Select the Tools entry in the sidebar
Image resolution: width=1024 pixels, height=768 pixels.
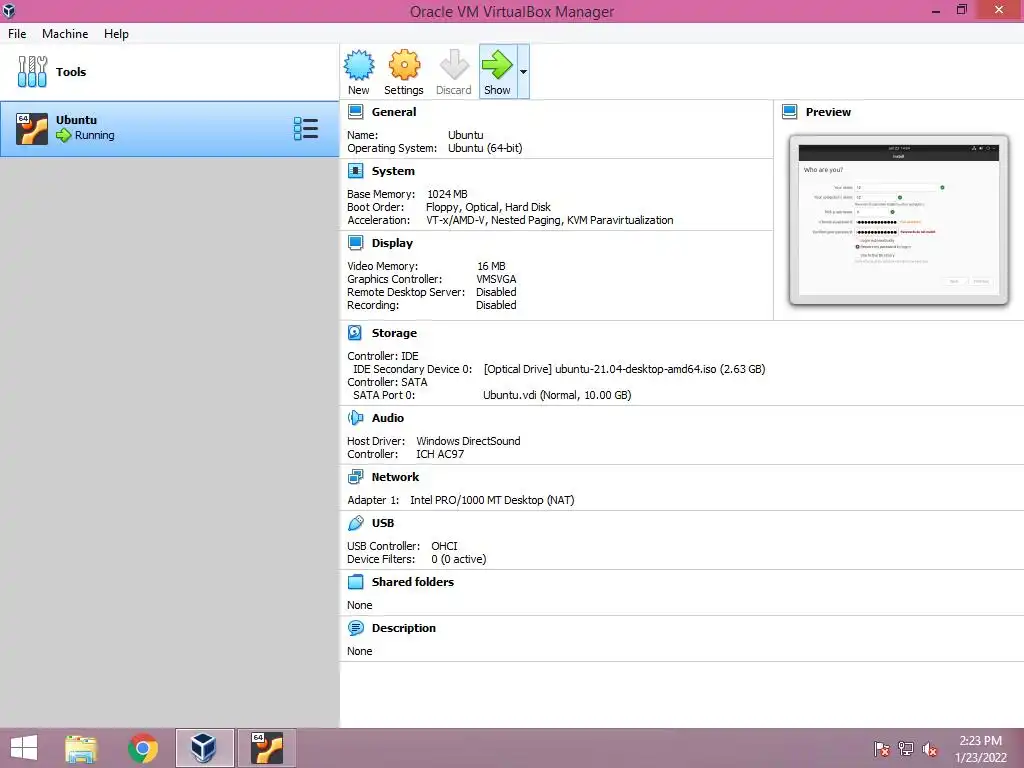tap(169, 72)
